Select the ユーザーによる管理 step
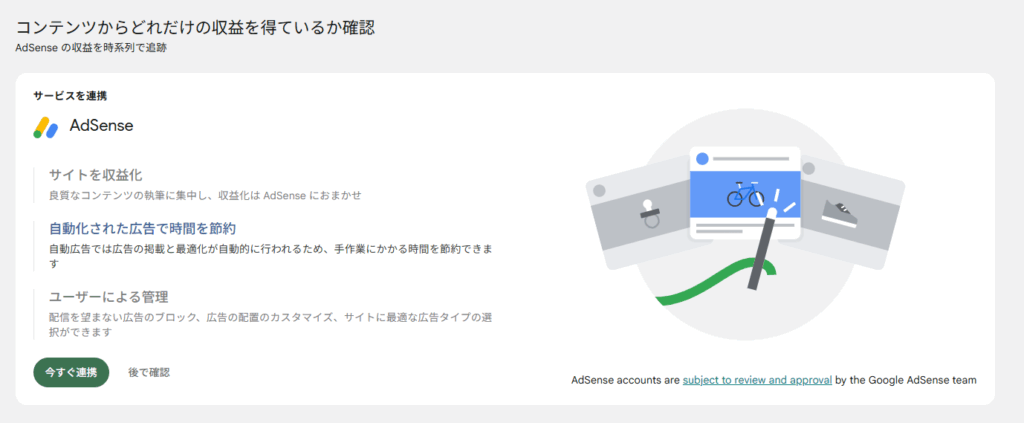The image size is (1024, 423). click(x=108, y=297)
